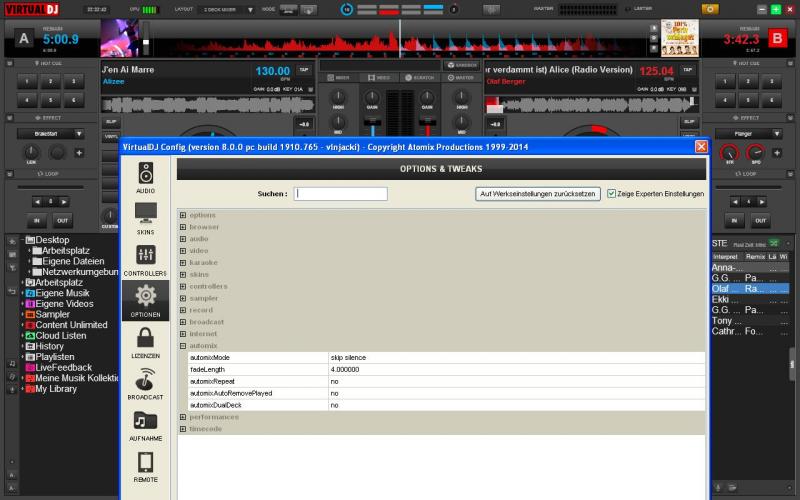This screenshot has width=800, height=500.
Task: Expand the browser options group
Action: (x=183, y=227)
